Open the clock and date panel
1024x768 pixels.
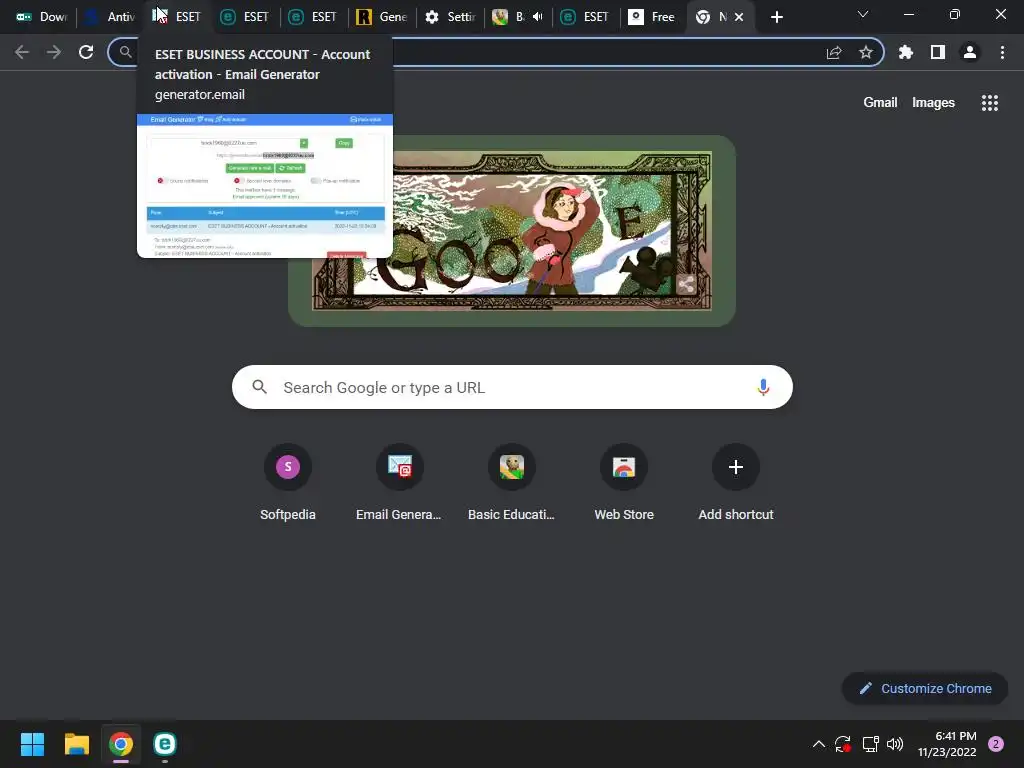tap(947, 744)
